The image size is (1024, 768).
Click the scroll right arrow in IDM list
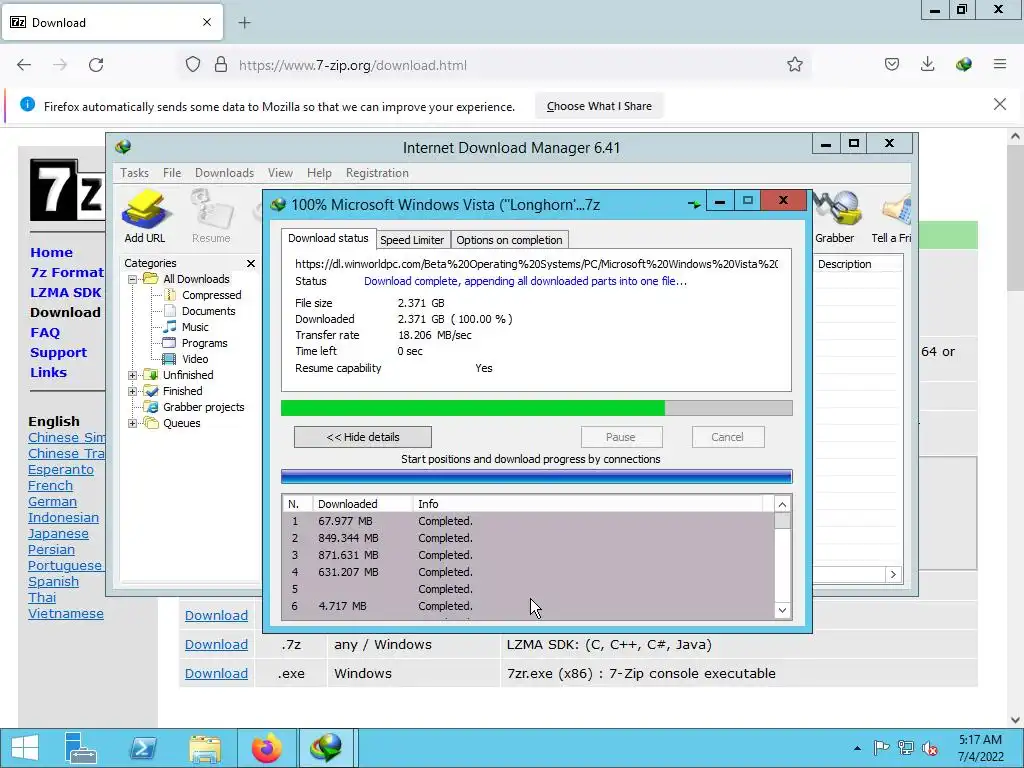coord(893,575)
